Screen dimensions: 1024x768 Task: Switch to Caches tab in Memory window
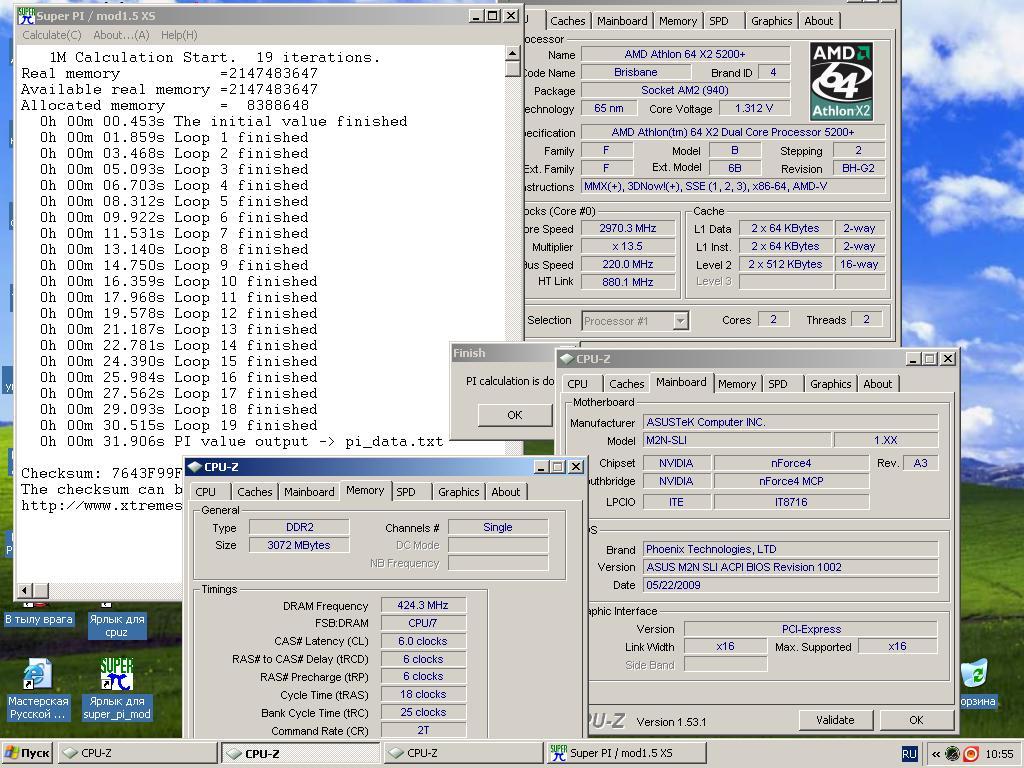pyautogui.click(x=255, y=492)
